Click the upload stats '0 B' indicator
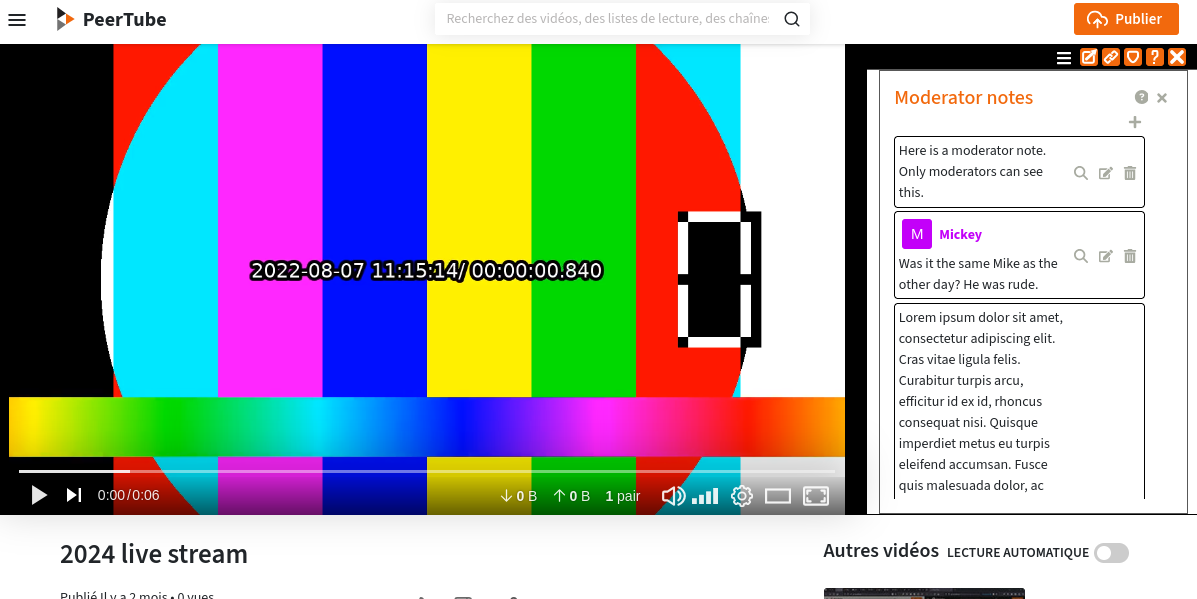Viewport: 1197px width, 599px height. [571, 496]
